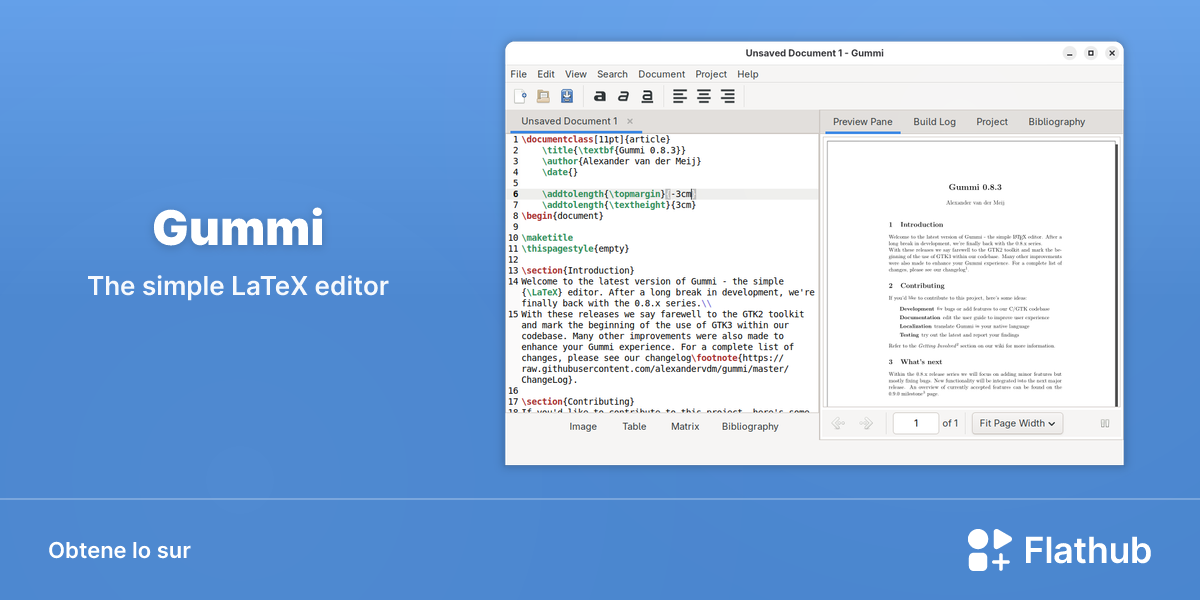
Task: Open the Edit menu
Action: point(546,74)
